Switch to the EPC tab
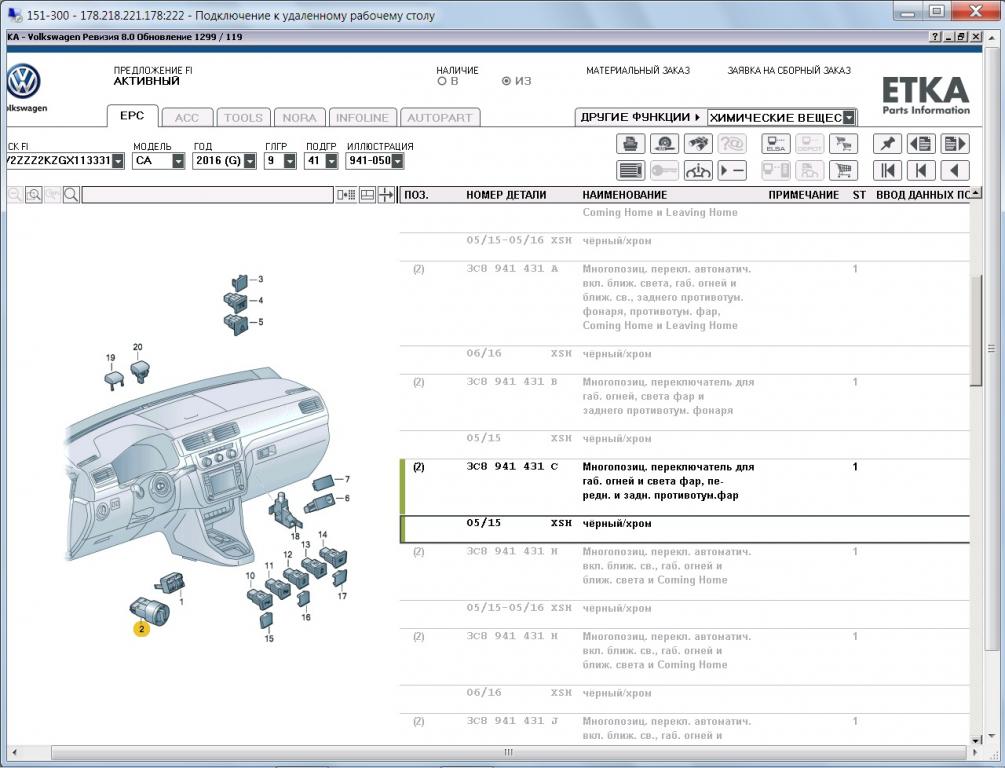The height and width of the screenshot is (768, 1005). (x=132, y=116)
